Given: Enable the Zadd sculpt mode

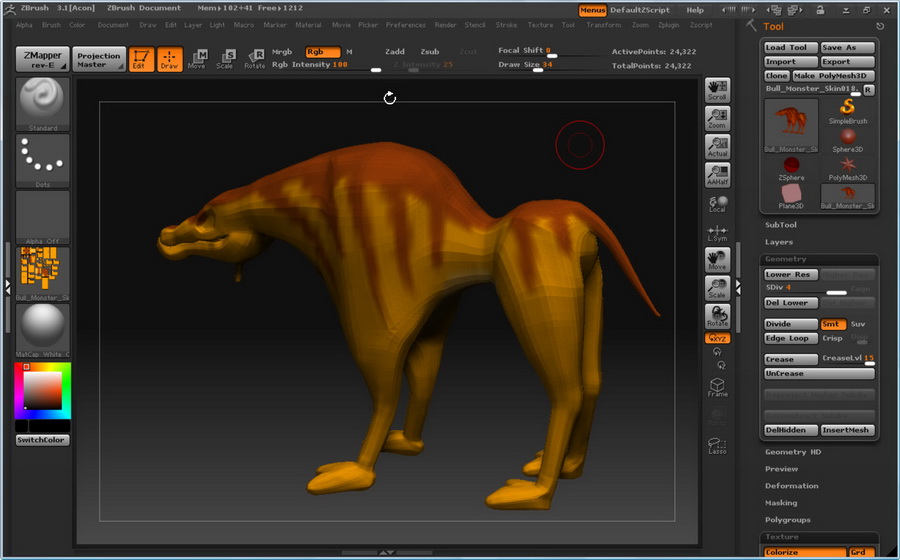Looking at the screenshot, I should tap(395, 51).
